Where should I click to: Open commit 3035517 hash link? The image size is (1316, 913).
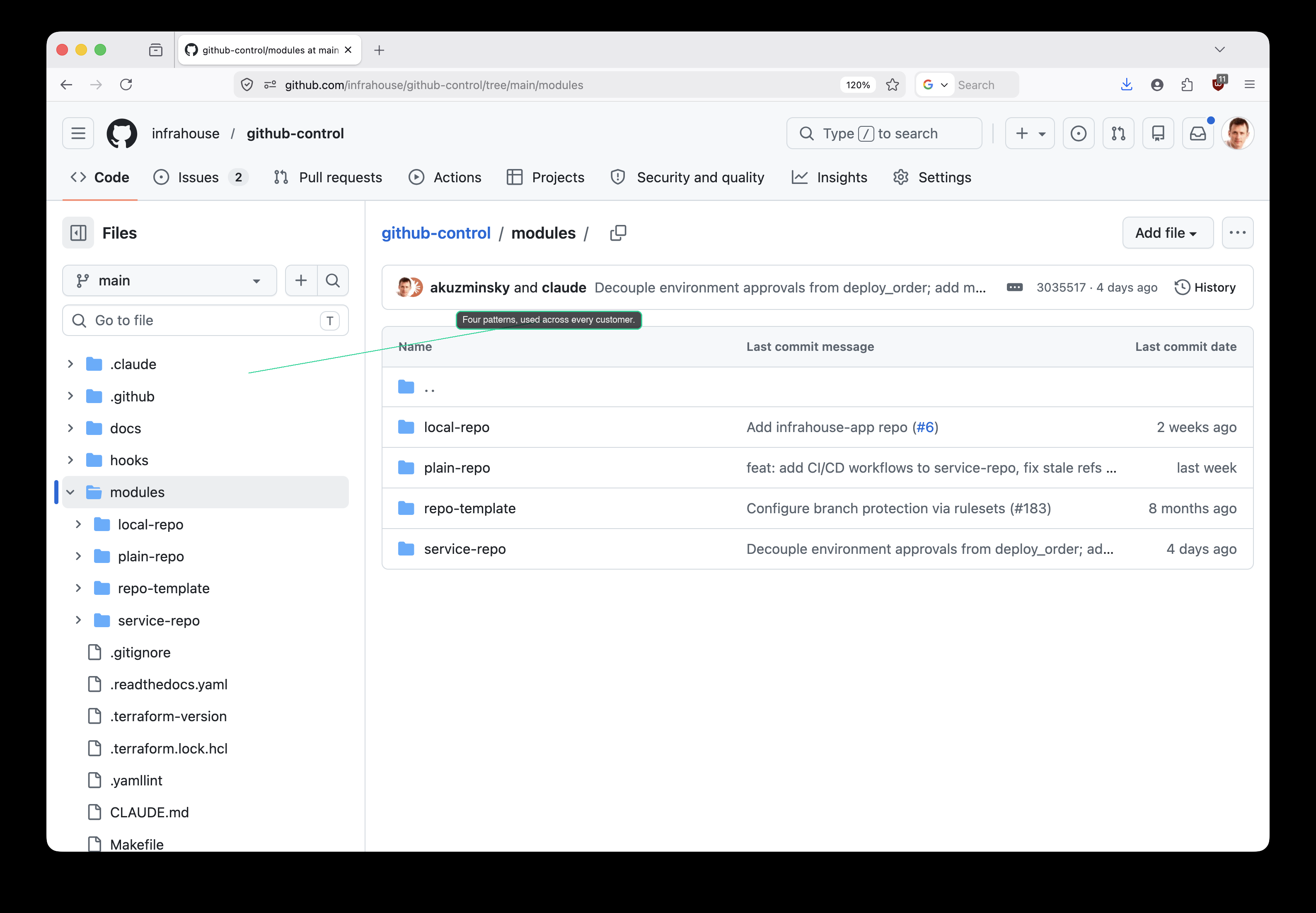pyautogui.click(x=1061, y=287)
